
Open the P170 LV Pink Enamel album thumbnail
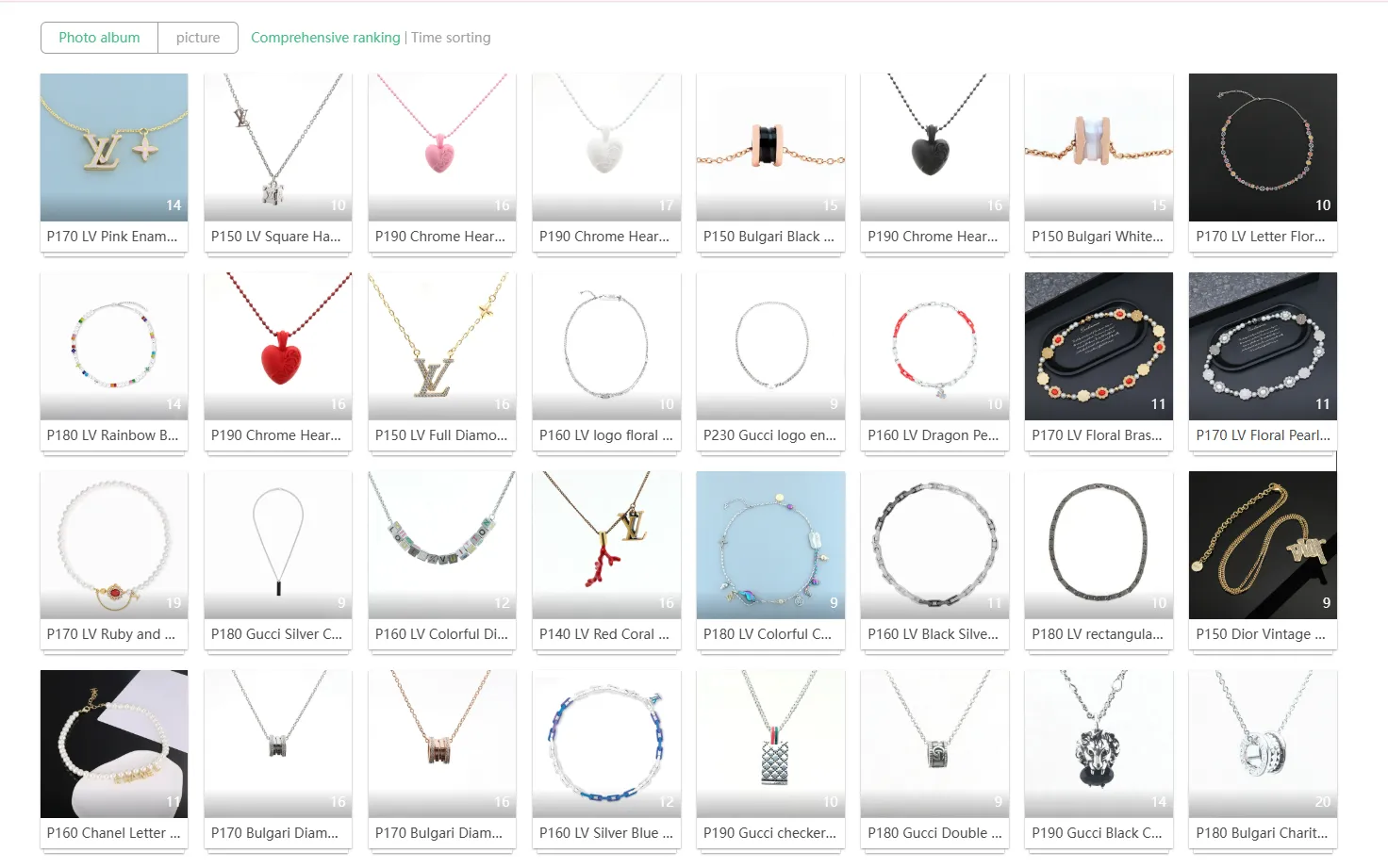tap(114, 148)
